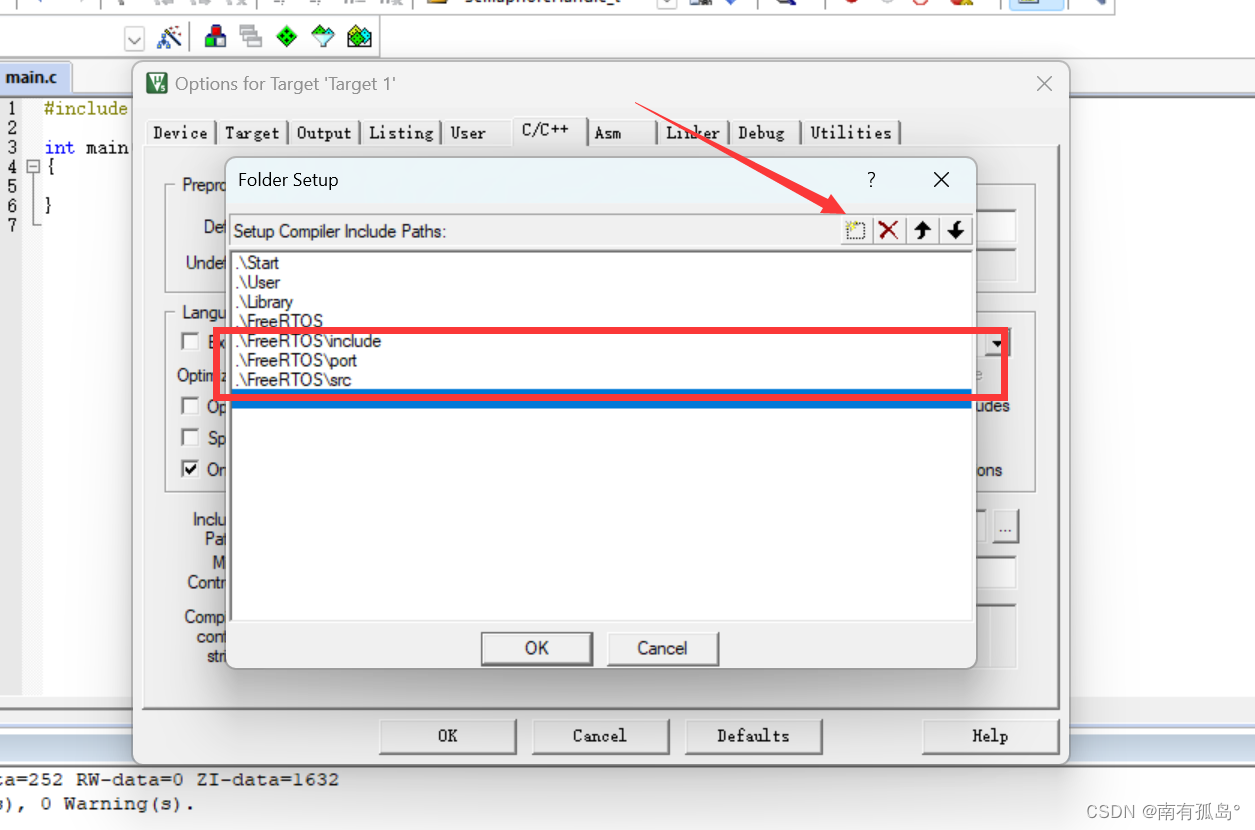The width and height of the screenshot is (1255, 830).
Task: Switch to the Linker tab
Action: coord(692,132)
